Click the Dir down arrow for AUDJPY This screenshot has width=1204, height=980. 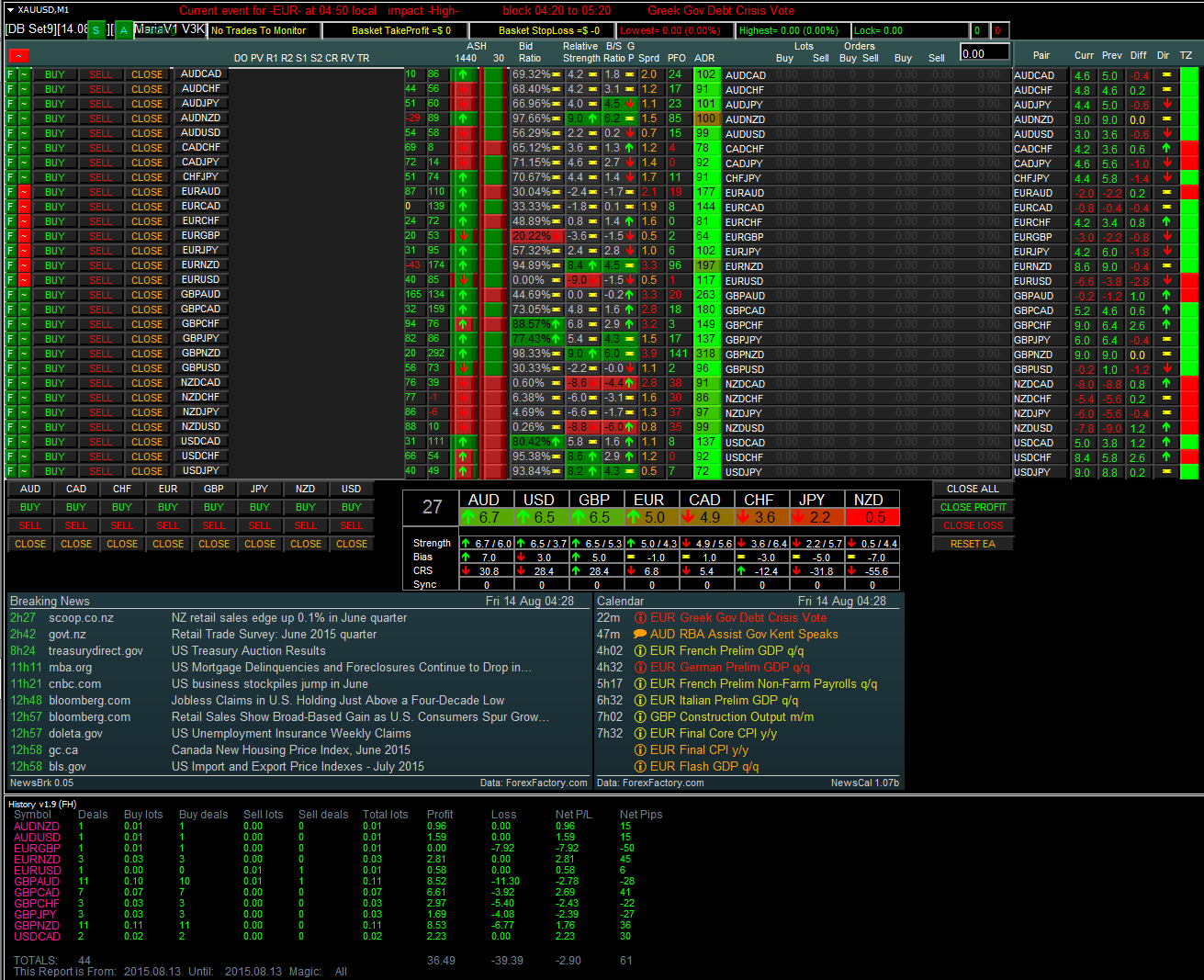1166,104
